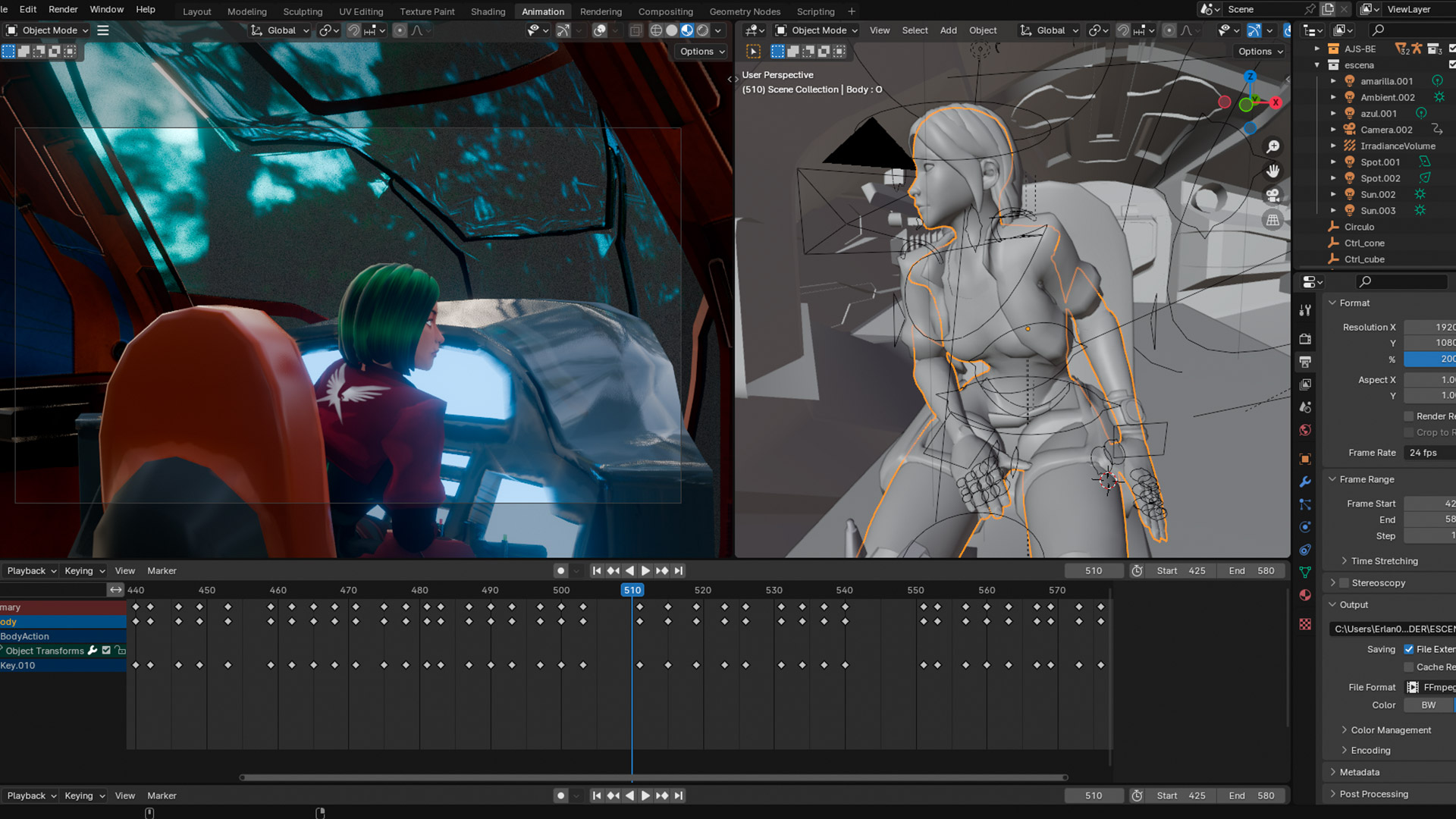Click the dope sheet horizontal scrollbar
The width and height of the screenshot is (1456, 819).
[x=654, y=777]
